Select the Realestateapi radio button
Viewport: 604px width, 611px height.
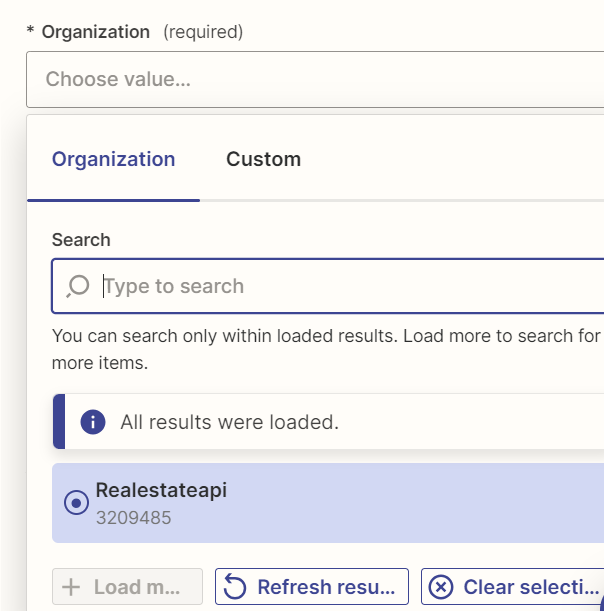click(76, 503)
